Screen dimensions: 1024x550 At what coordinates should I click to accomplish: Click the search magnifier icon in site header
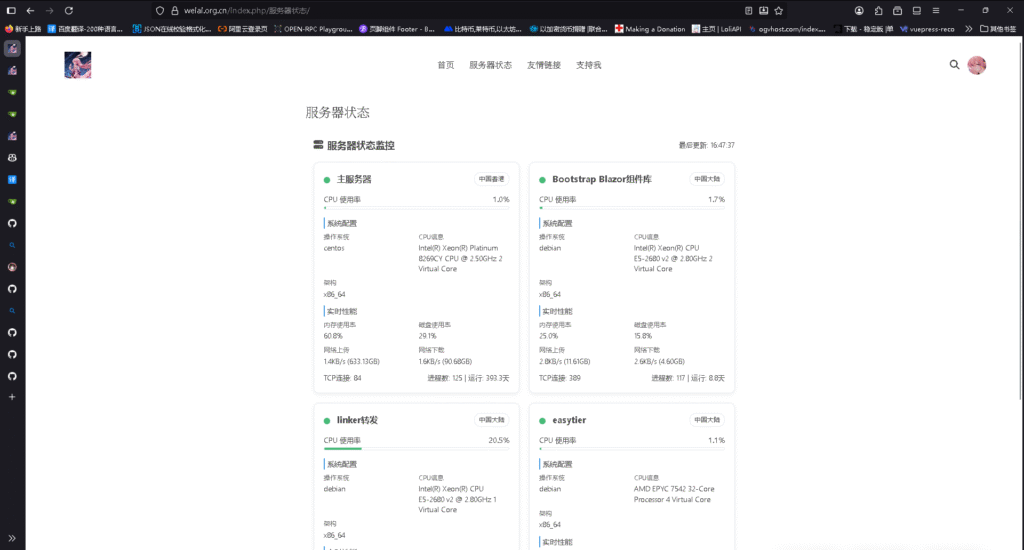point(954,65)
